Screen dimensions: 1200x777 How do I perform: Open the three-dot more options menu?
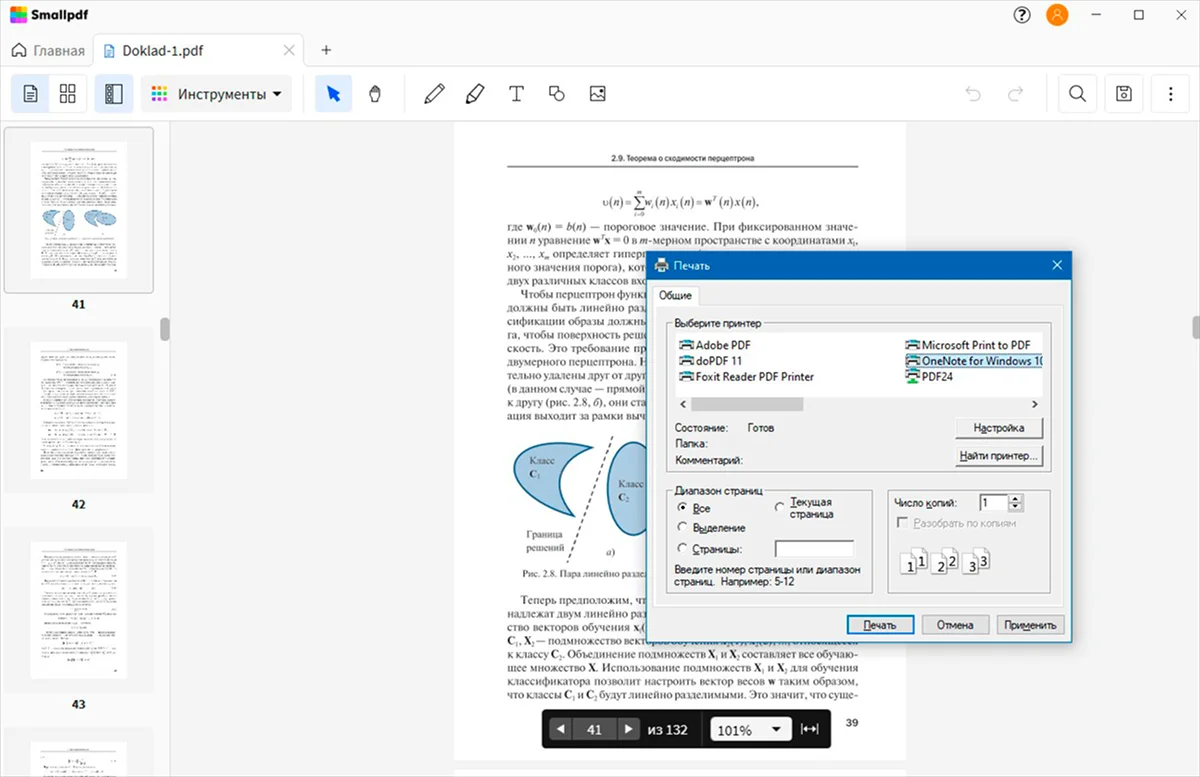[1171, 94]
